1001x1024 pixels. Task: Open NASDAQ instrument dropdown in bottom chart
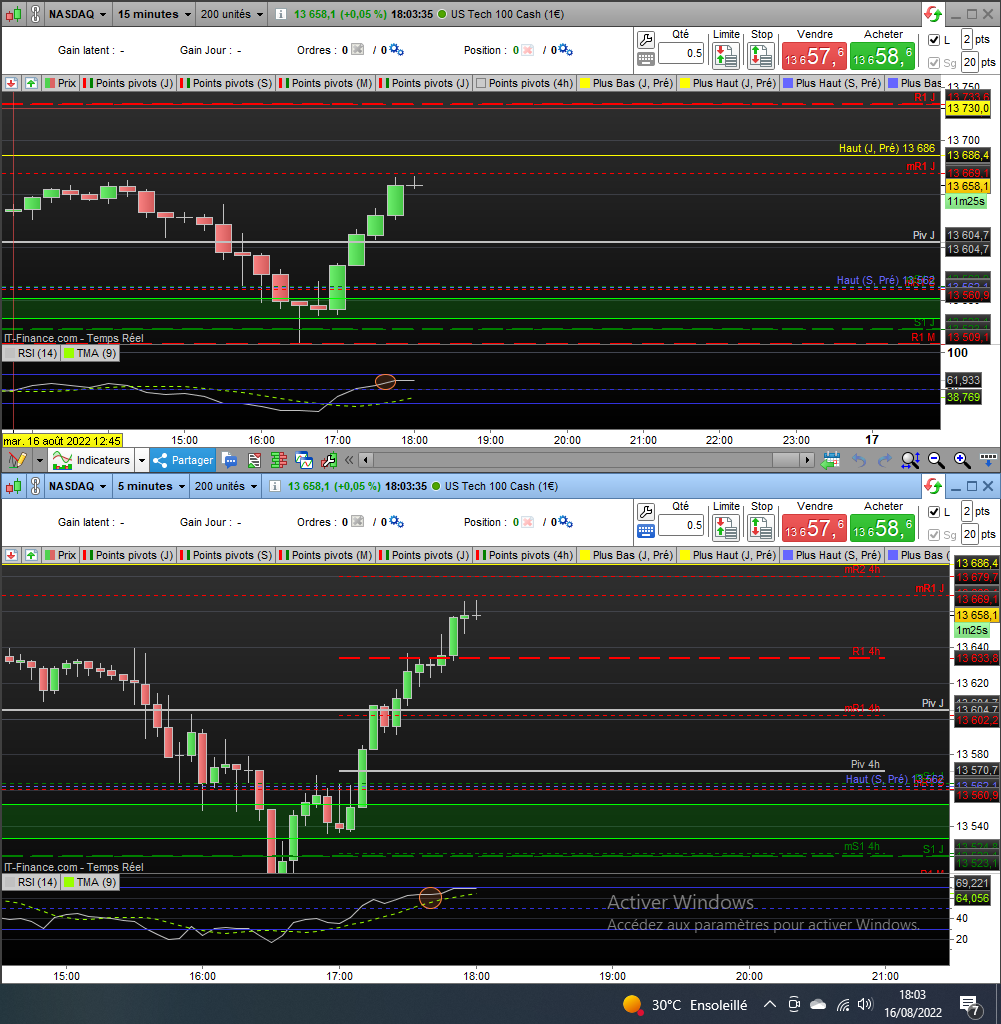[x=78, y=486]
